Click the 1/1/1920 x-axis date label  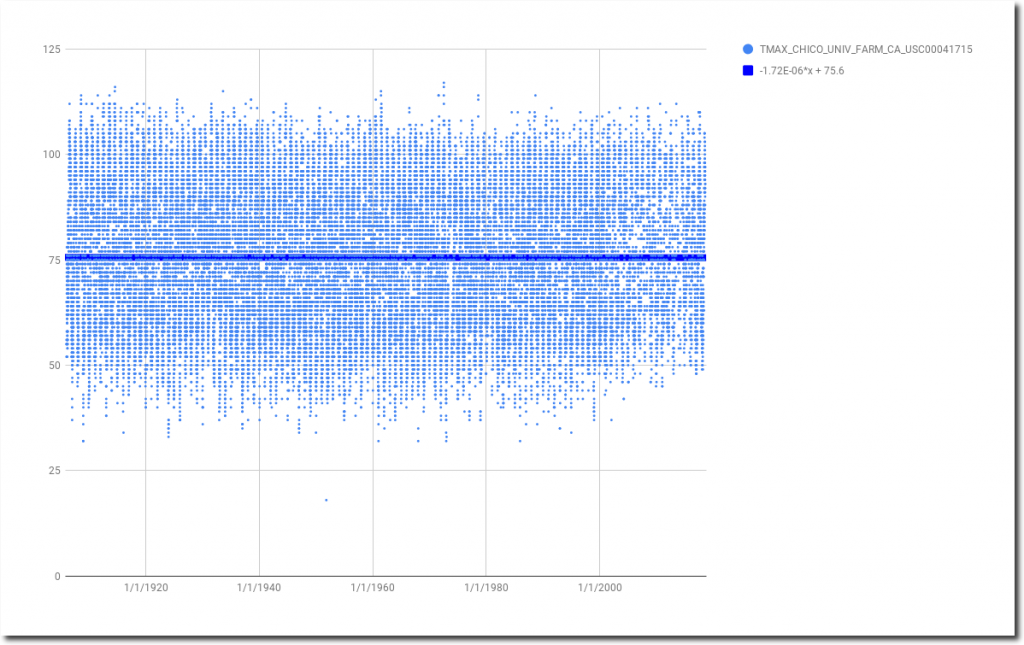coord(146,589)
